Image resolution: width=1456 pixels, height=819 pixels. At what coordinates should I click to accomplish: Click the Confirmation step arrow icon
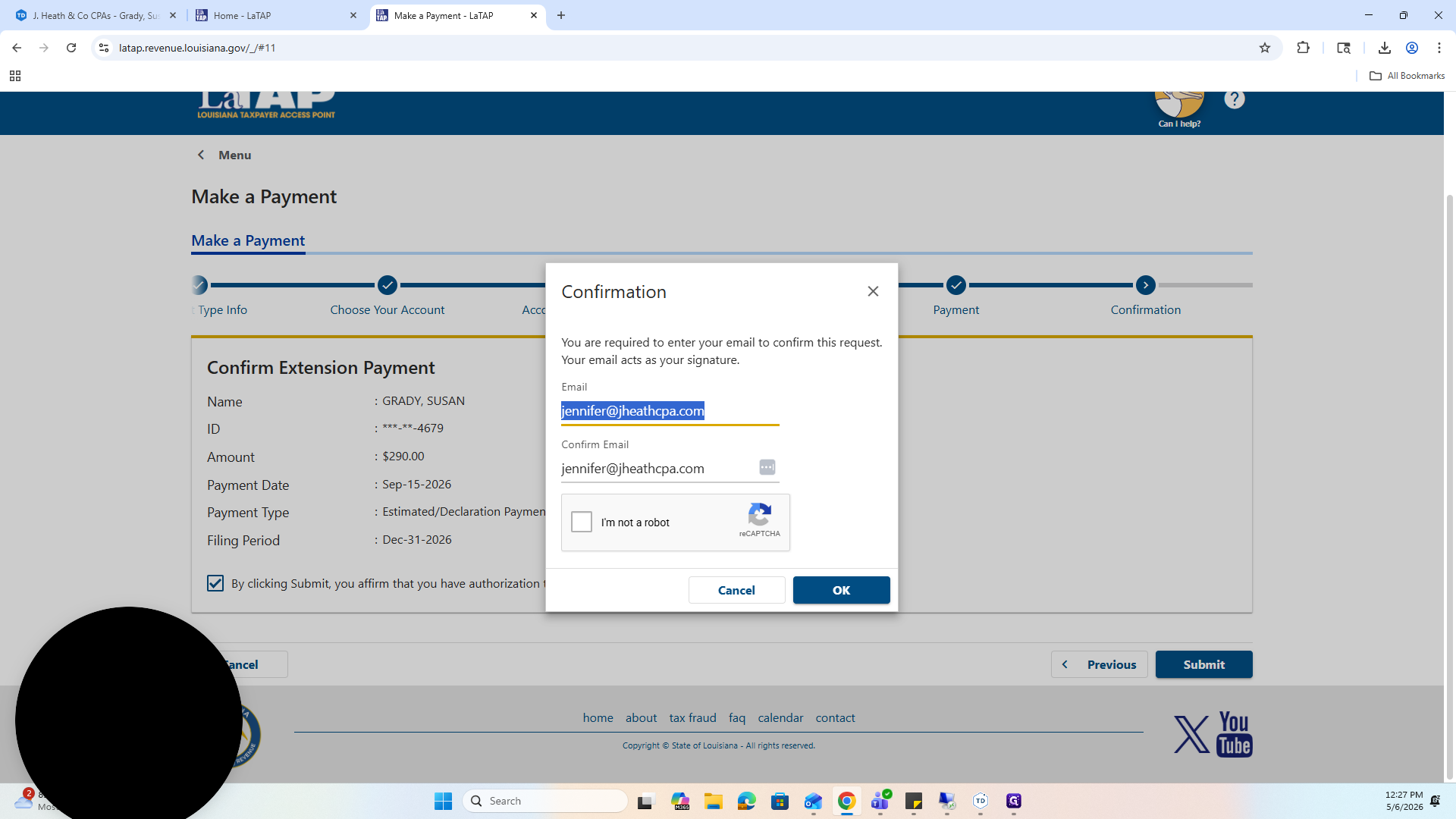[1145, 285]
